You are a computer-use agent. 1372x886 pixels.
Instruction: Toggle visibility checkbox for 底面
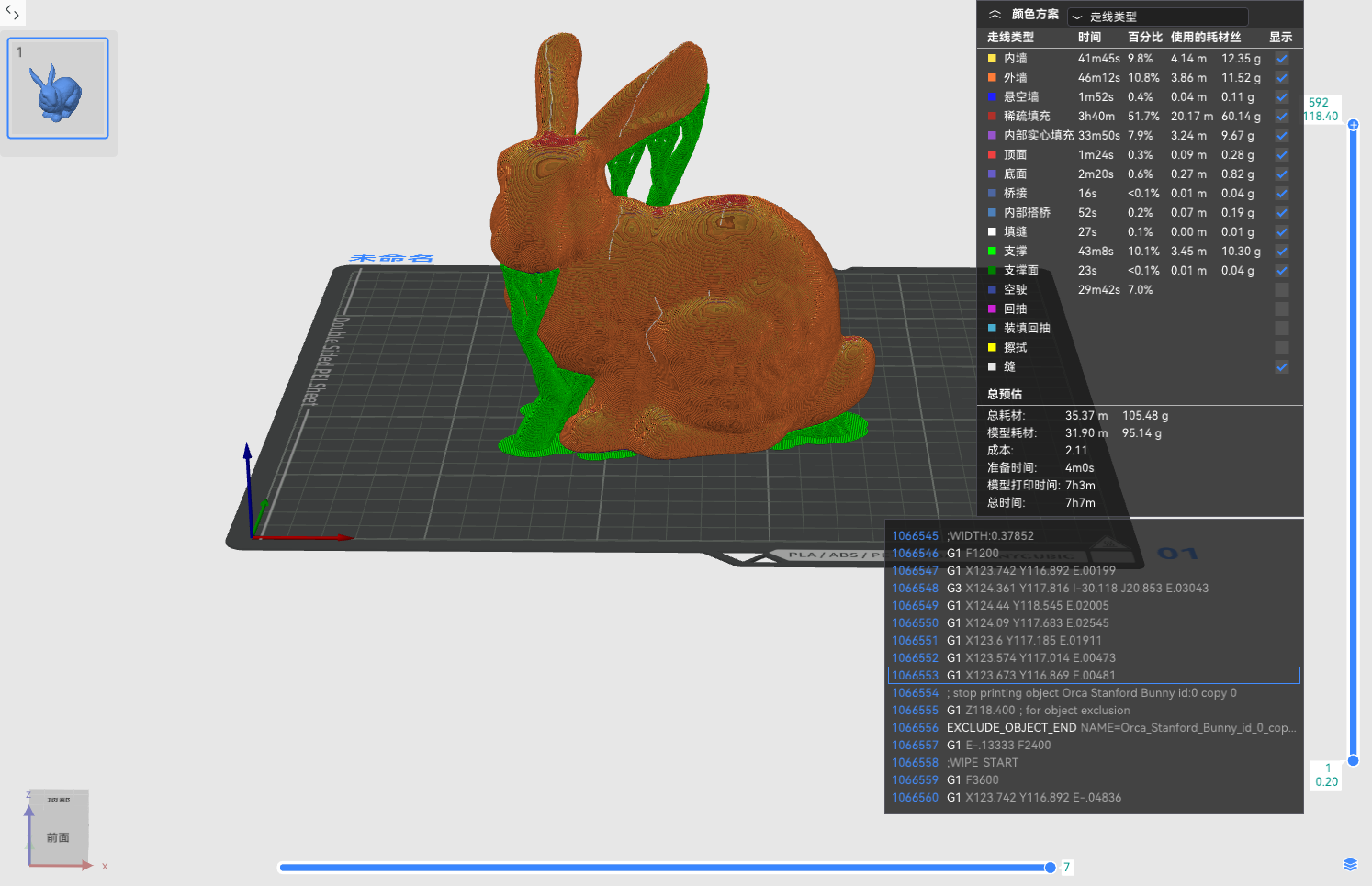point(1282,174)
